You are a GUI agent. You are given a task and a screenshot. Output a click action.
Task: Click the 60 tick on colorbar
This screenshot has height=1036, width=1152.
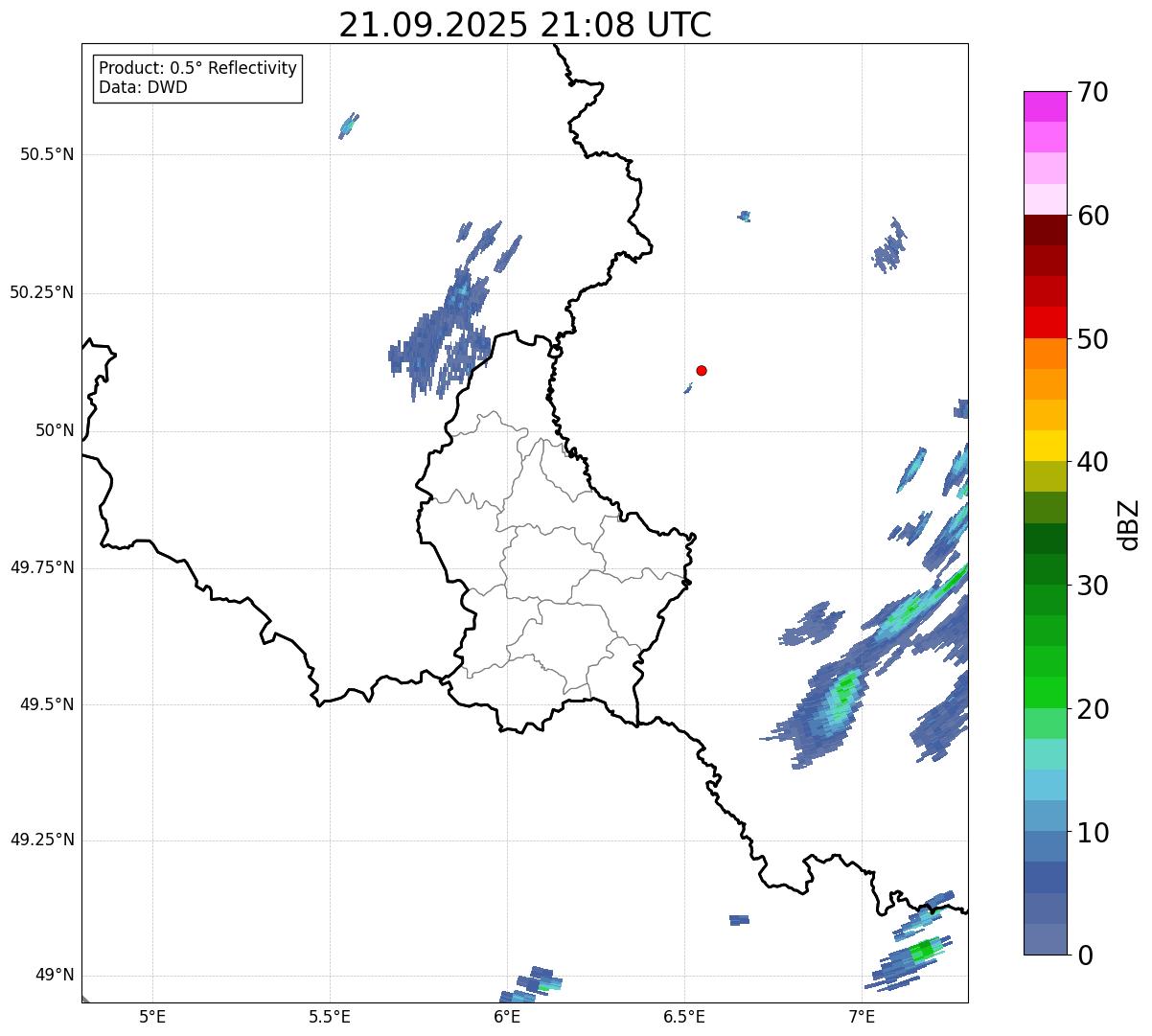[1093, 216]
